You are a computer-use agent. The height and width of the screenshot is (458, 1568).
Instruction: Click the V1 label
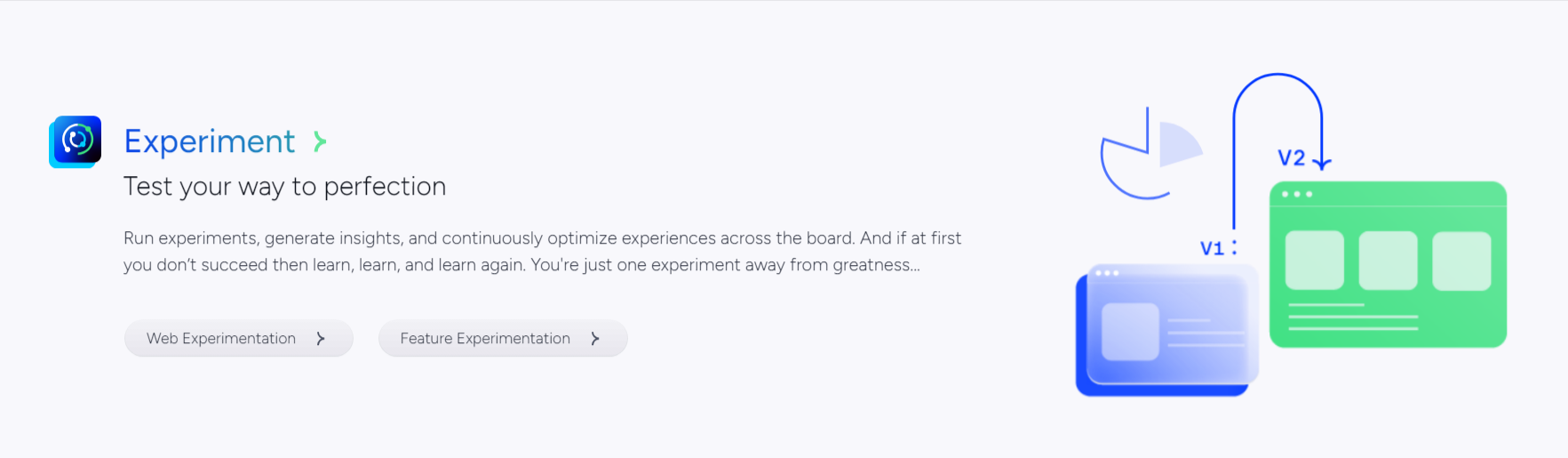tap(1212, 248)
